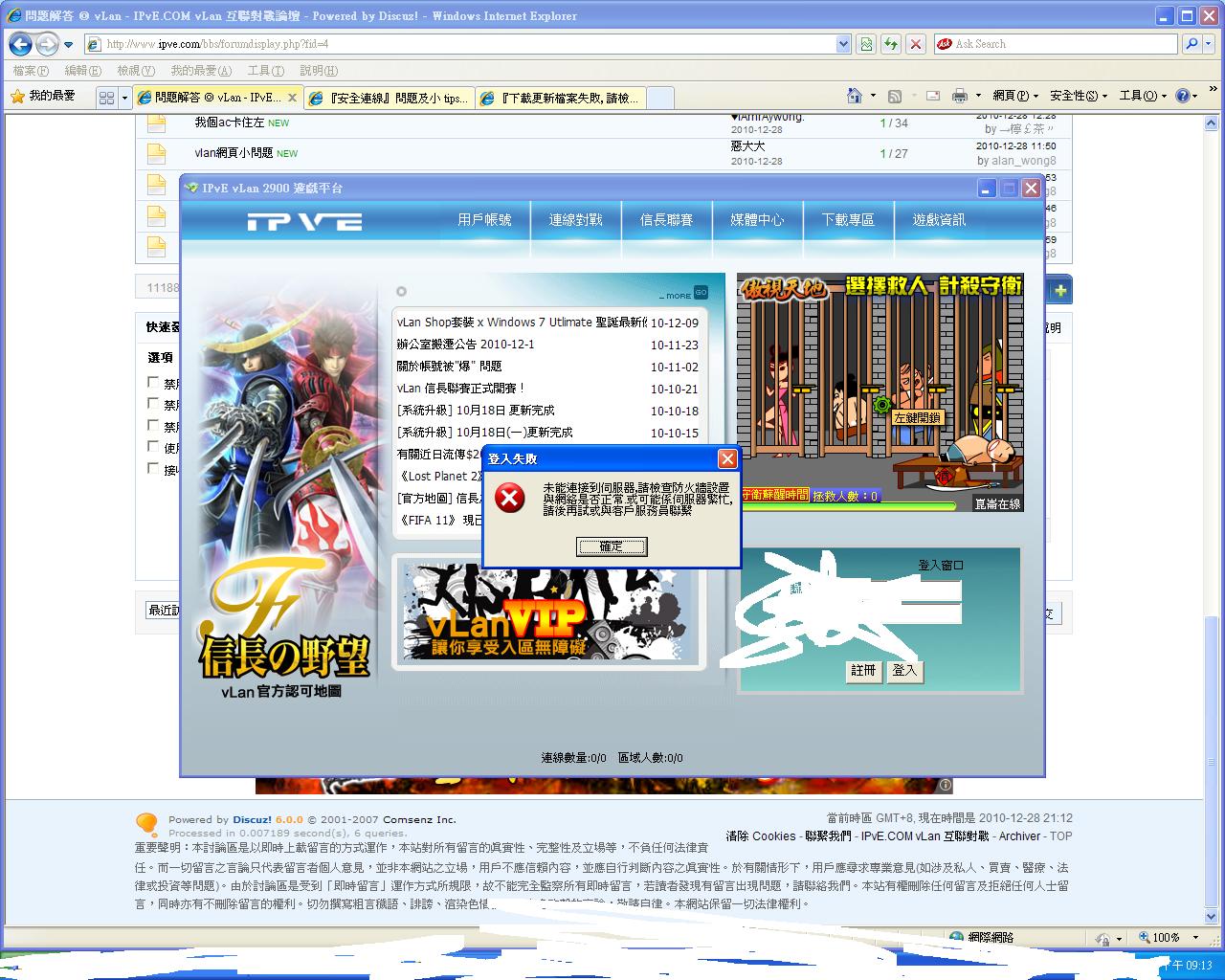Expand the Print options dropdown arrow
1225x980 pixels.
(x=978, y=96)
